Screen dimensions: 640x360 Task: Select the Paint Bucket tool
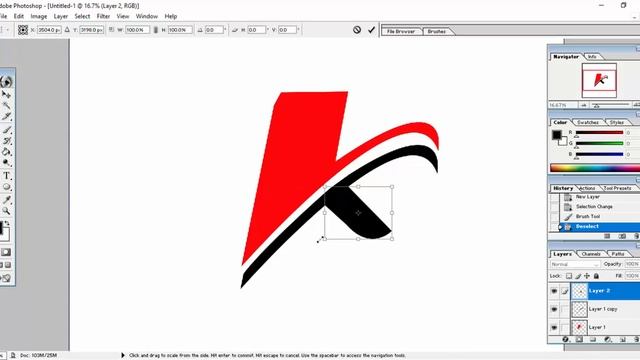pos(7,152)
